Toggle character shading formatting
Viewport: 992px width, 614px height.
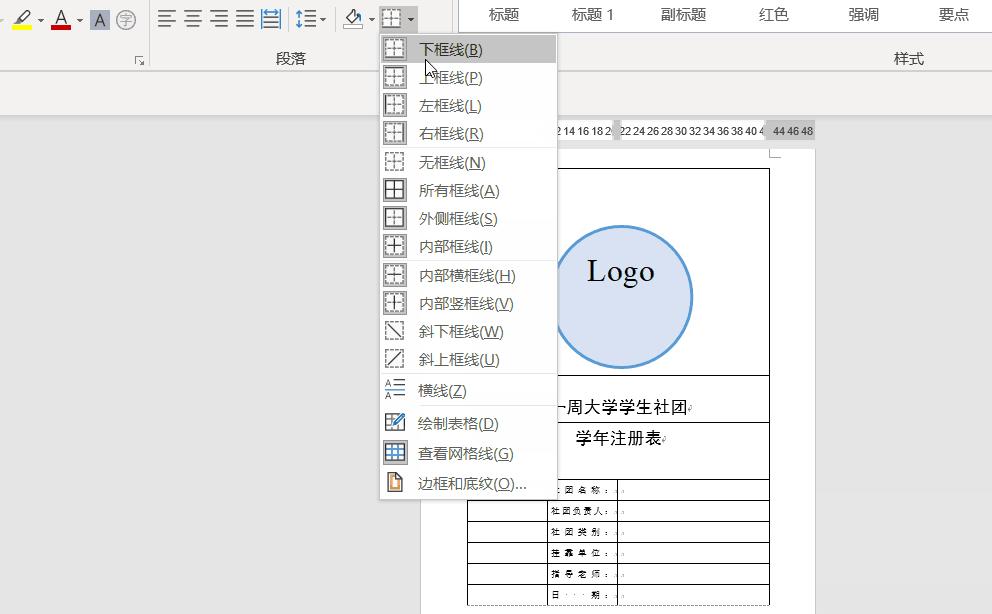coord(99,18)
